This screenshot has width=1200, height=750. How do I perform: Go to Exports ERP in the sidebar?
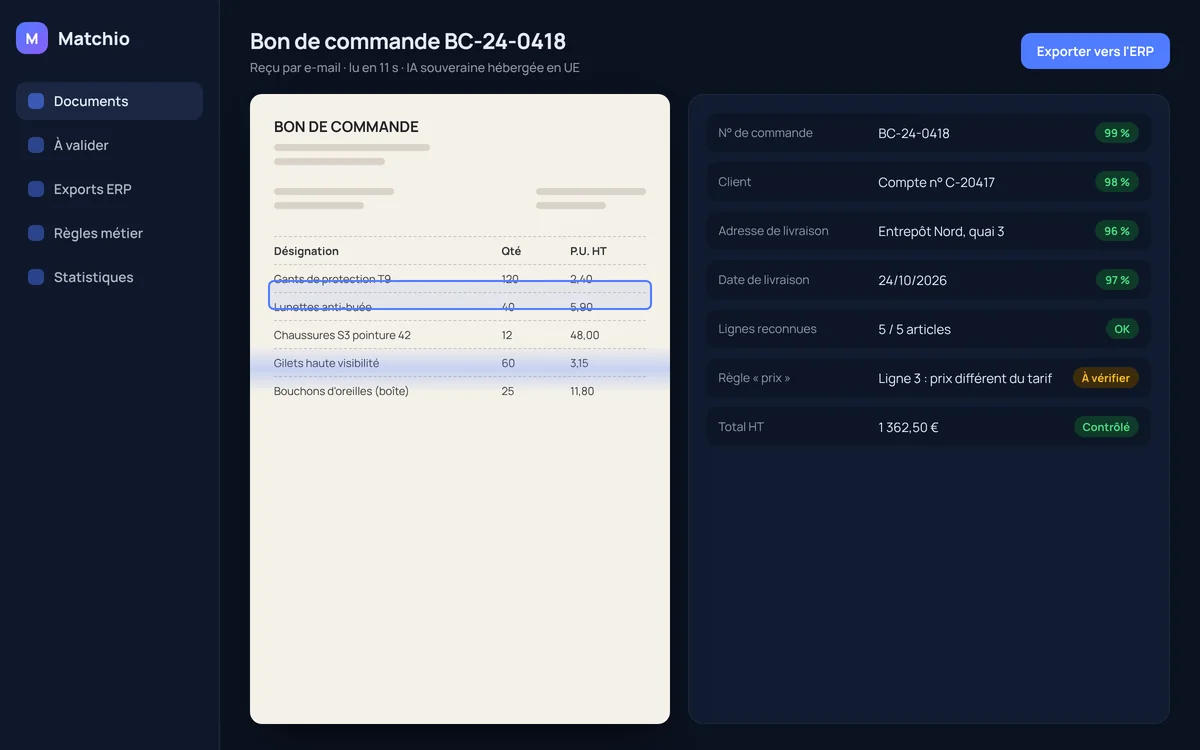(109, 189)
